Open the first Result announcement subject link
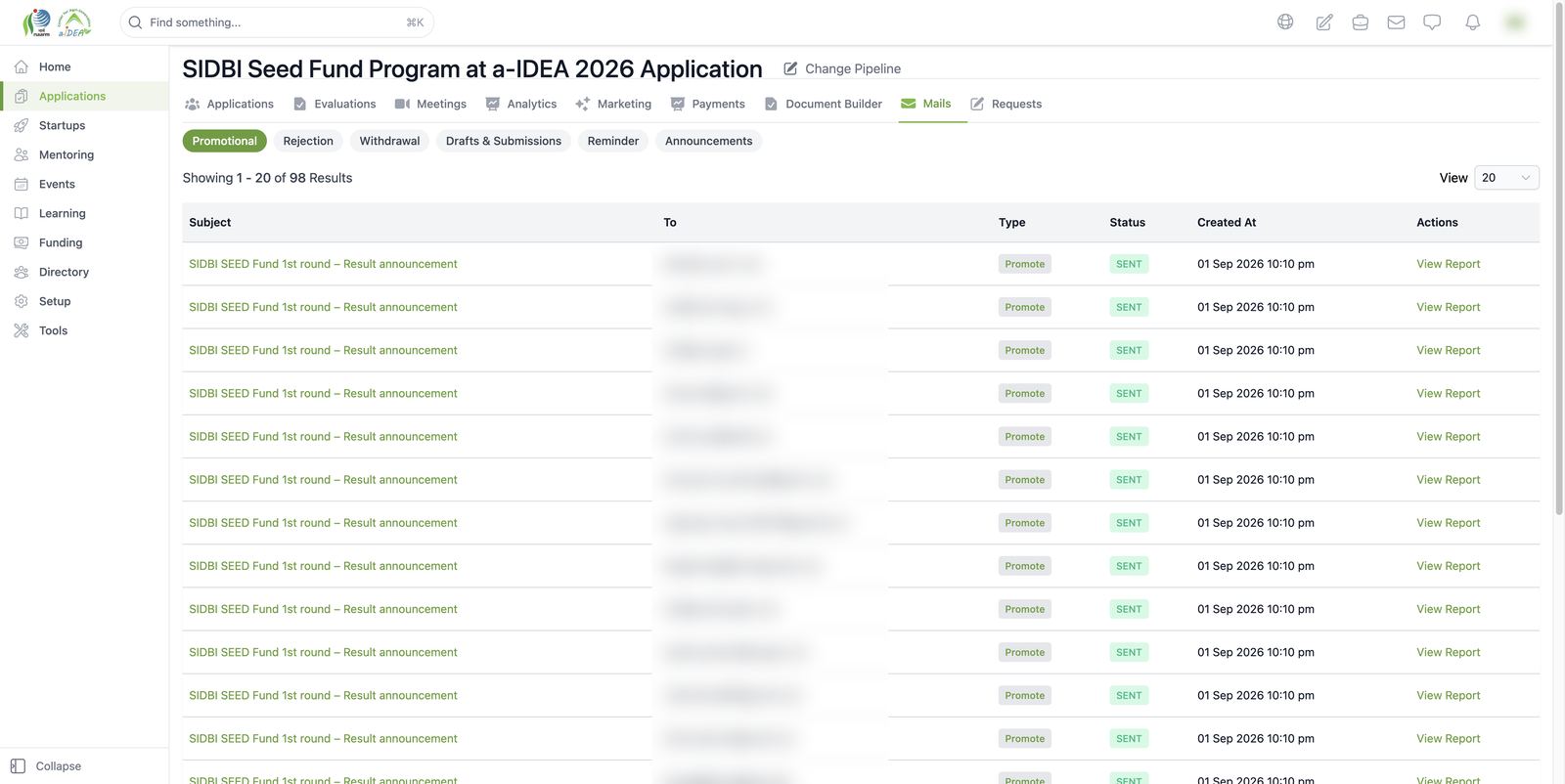The width and height of the screenshot is (1565, 784). click(323, 264)
